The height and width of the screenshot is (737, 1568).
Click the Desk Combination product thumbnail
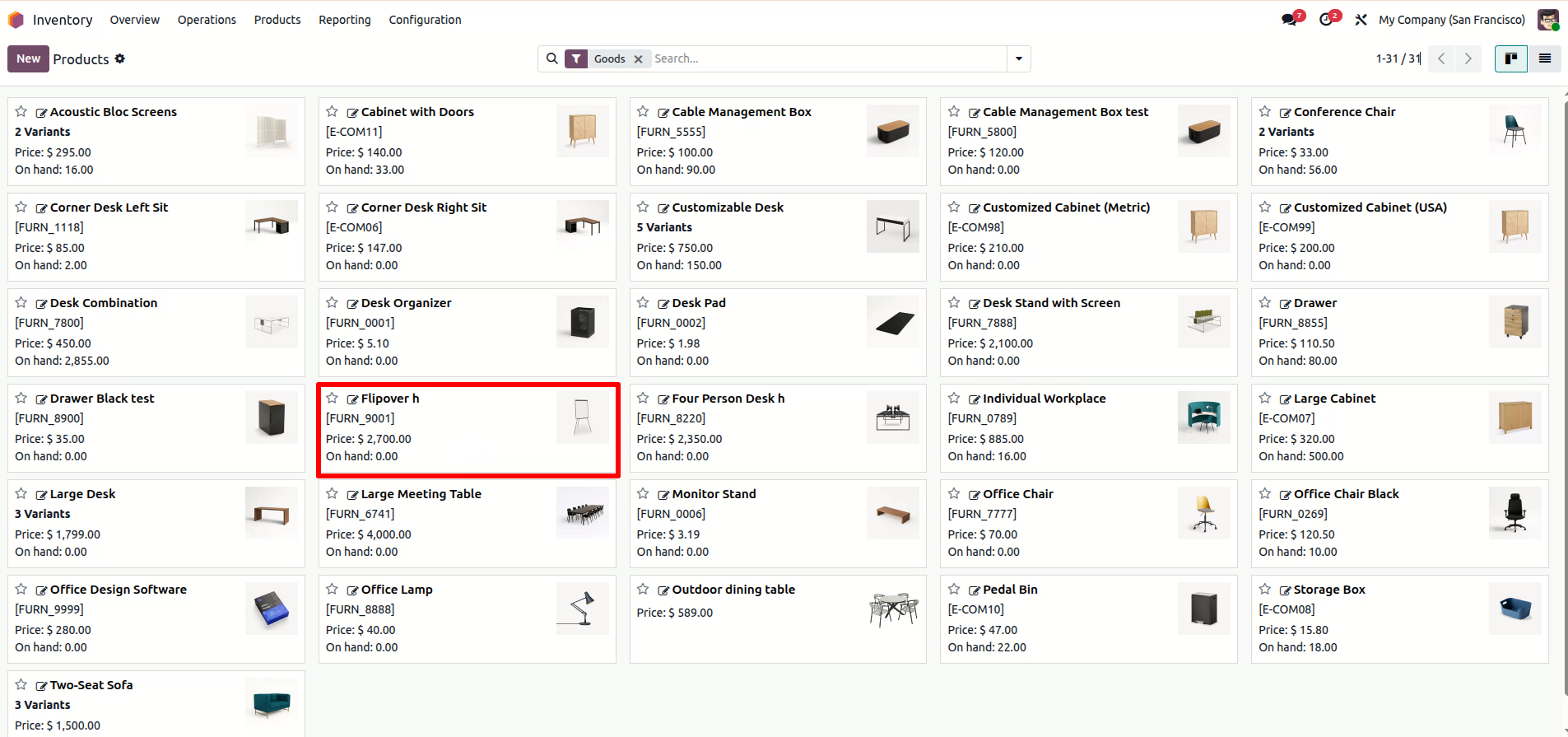272,322
